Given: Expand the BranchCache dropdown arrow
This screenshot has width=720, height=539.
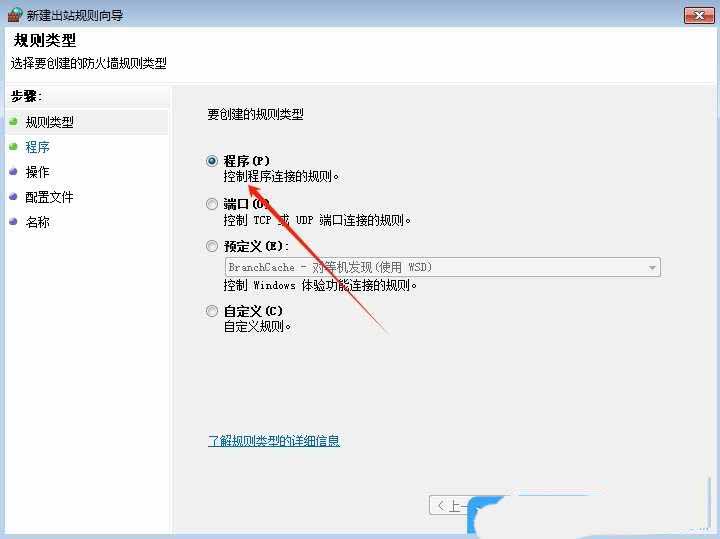Looking at the screenshot, I should click(x=652, y=268).
